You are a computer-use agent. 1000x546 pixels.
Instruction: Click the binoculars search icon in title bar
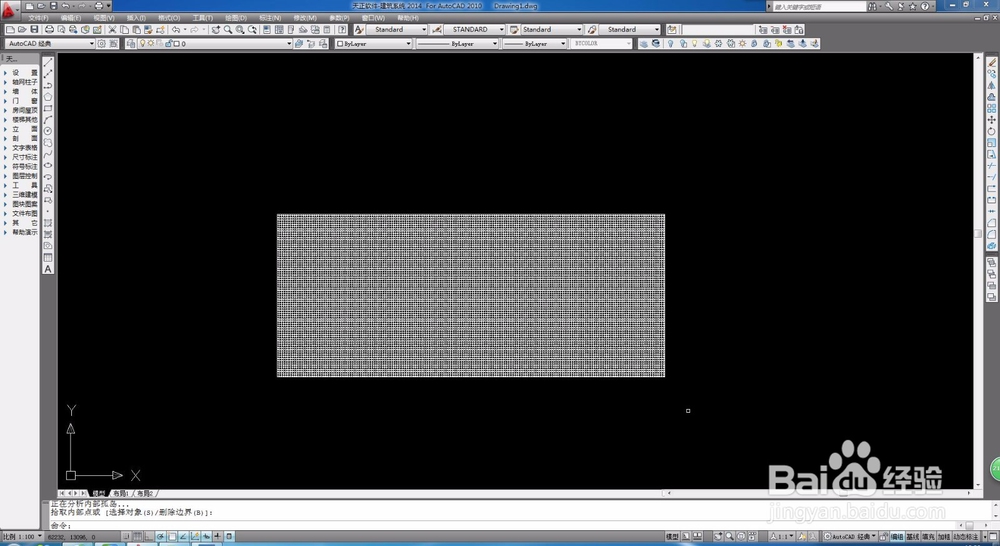(872, 6)
